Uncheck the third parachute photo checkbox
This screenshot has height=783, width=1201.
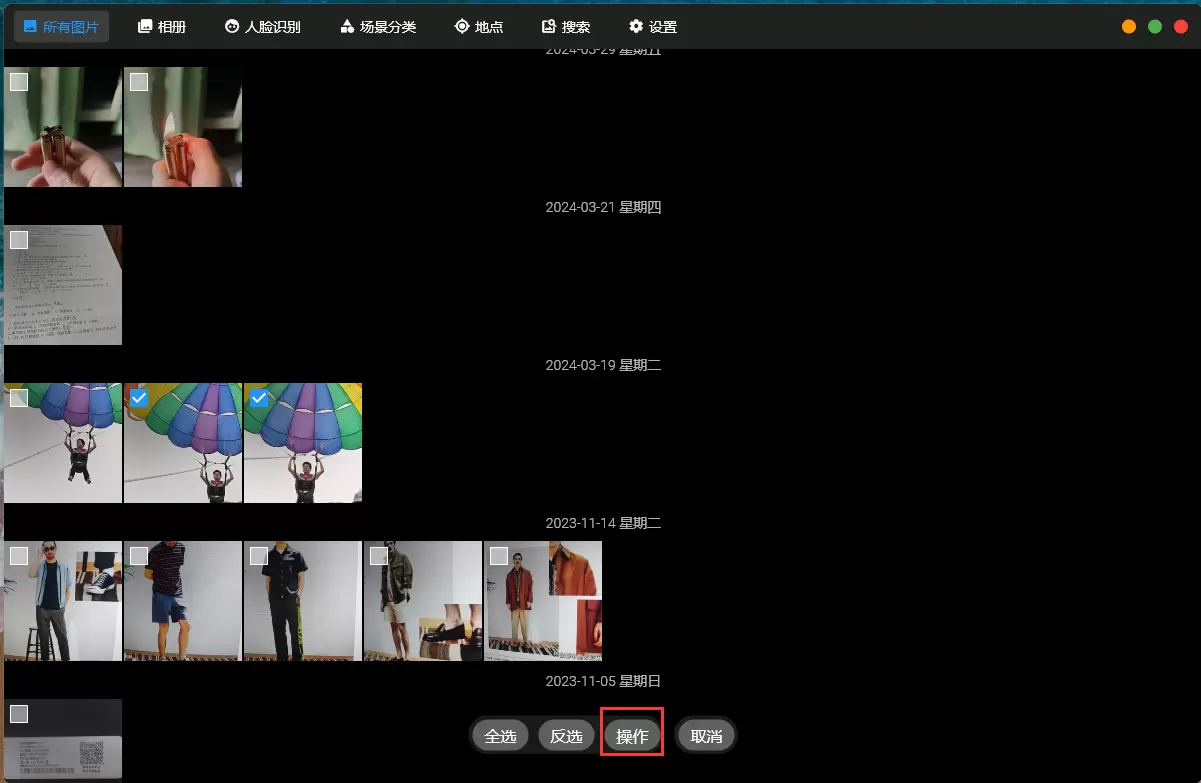259,398
